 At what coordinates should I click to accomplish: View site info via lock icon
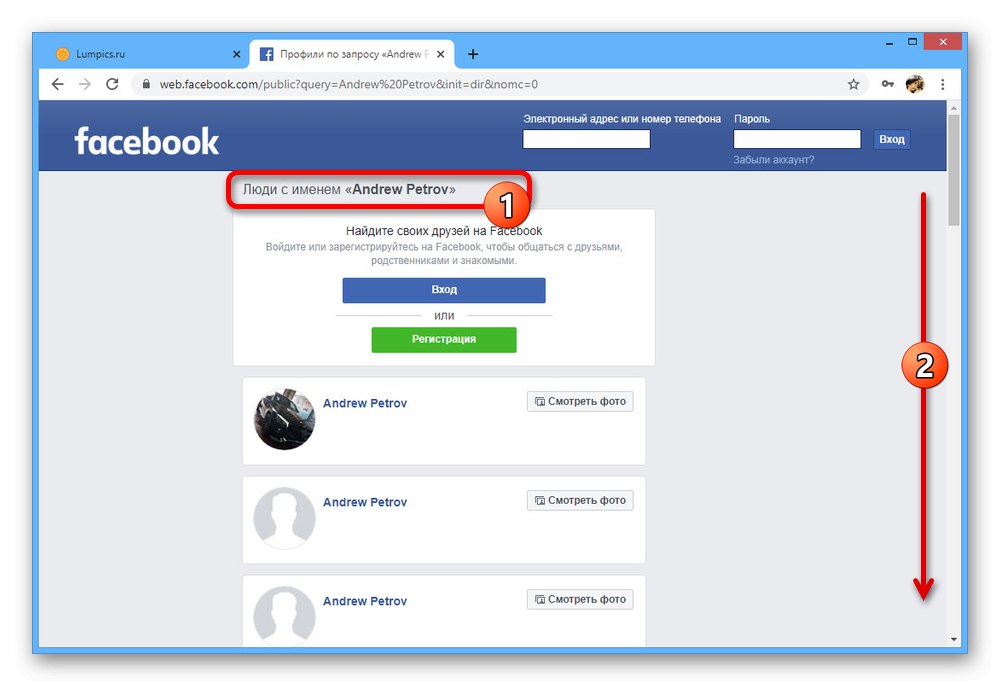(146, 84)
